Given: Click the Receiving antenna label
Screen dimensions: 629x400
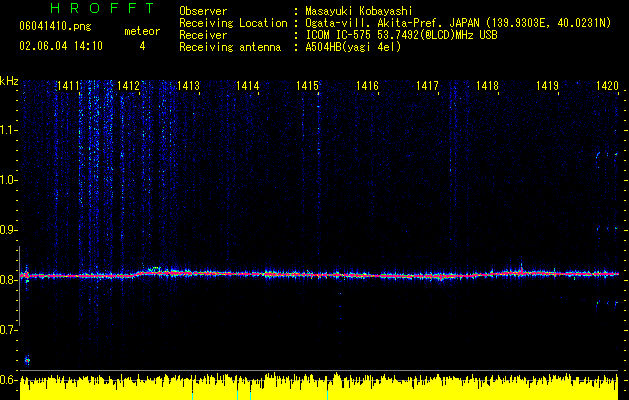Looking at the screenshot, I should point(230,47).
